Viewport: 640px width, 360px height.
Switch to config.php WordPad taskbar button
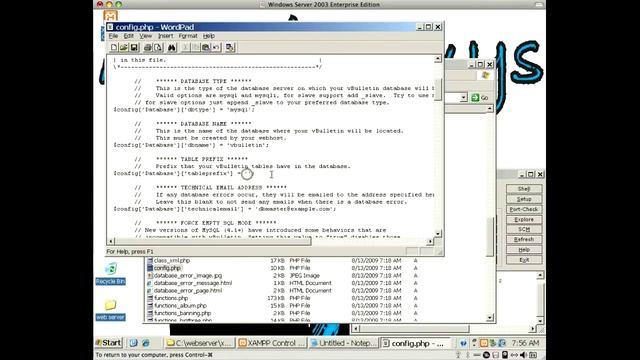(x=415, y=343)
